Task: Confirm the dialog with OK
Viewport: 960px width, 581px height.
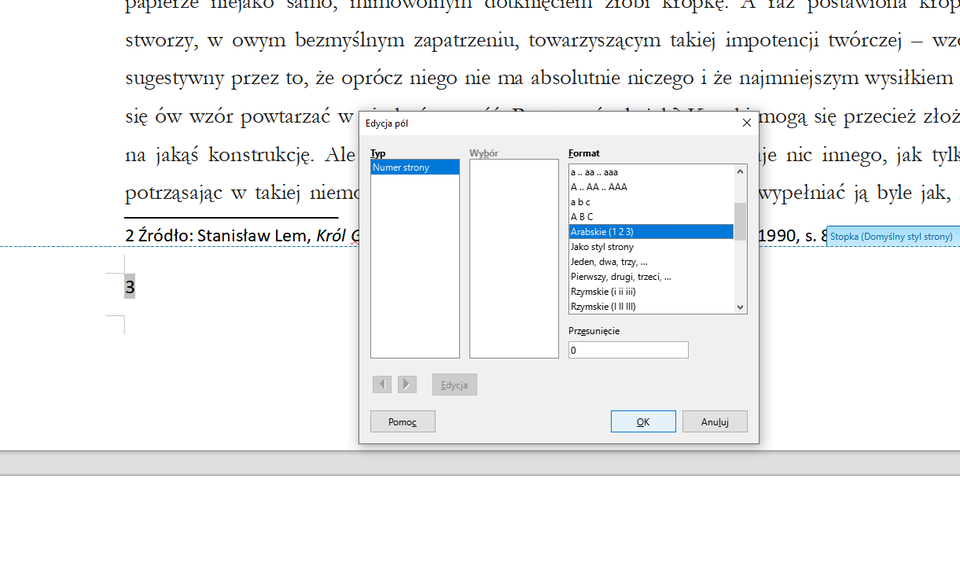Action: point(642,421)
